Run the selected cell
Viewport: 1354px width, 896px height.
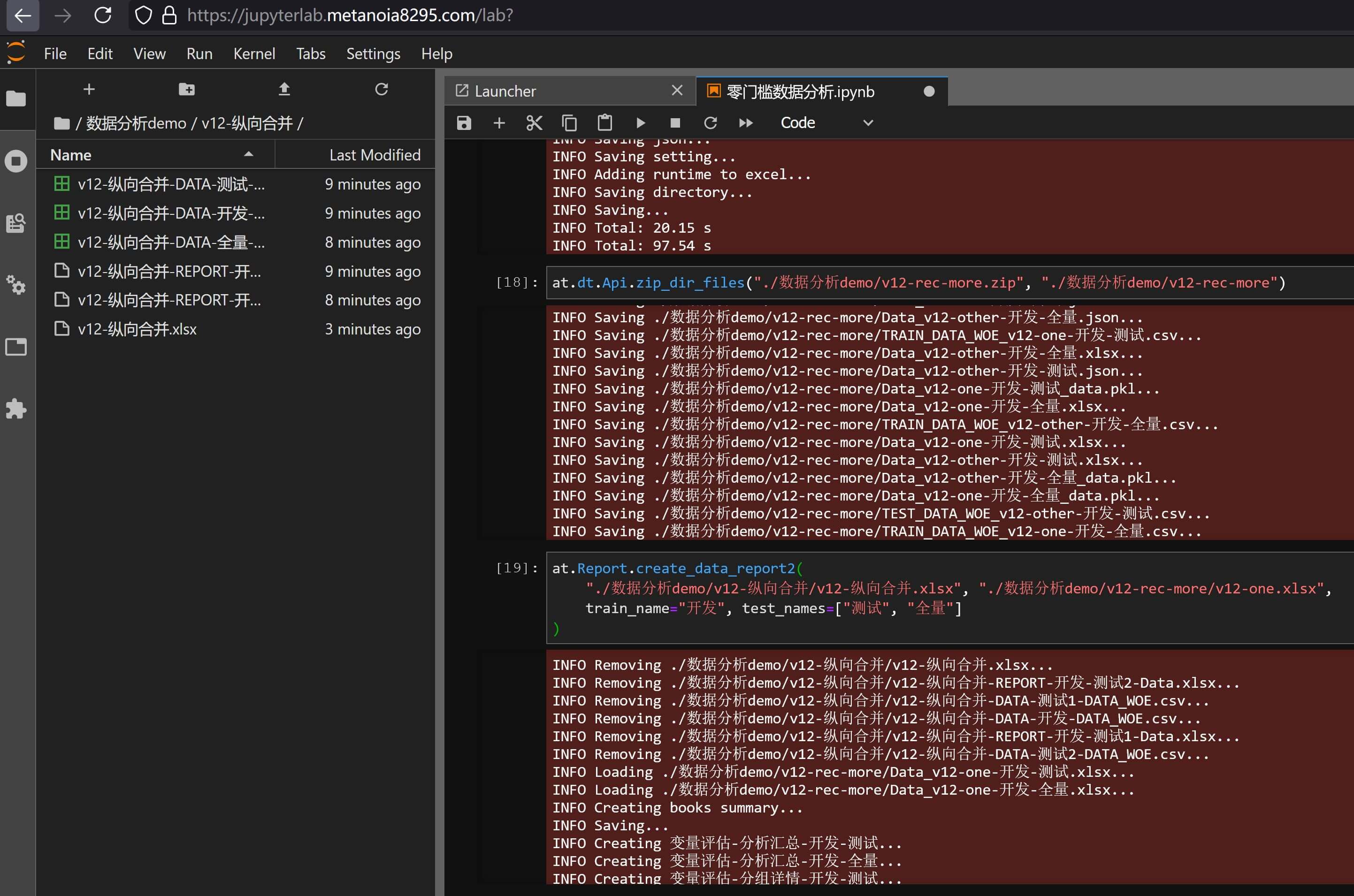640,123
